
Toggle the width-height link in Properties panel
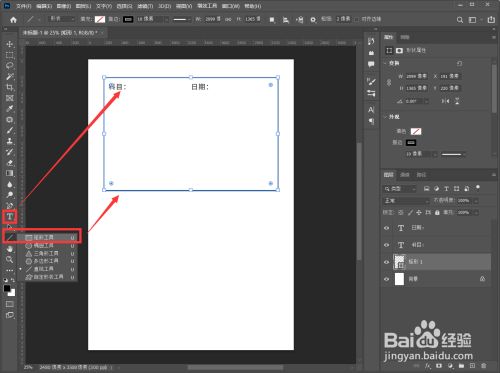coord(389,82)
